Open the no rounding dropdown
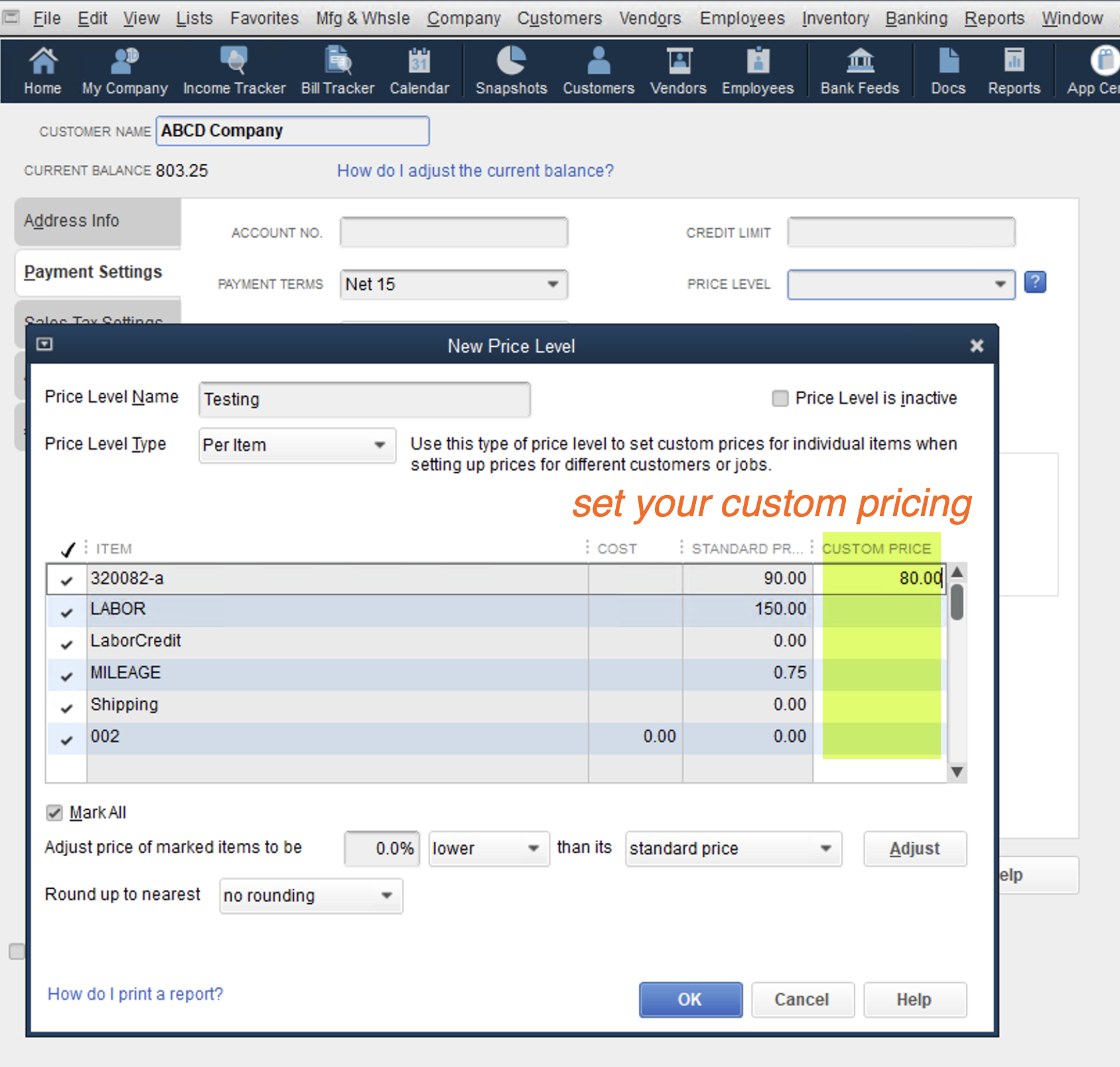Image resolution: width=1120 pixels, height=1067 pixels. pos(386,896)
